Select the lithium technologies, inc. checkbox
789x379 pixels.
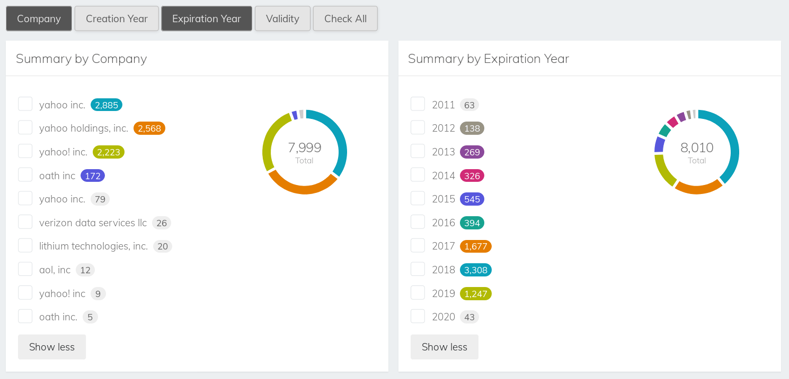tap(25, 246)
